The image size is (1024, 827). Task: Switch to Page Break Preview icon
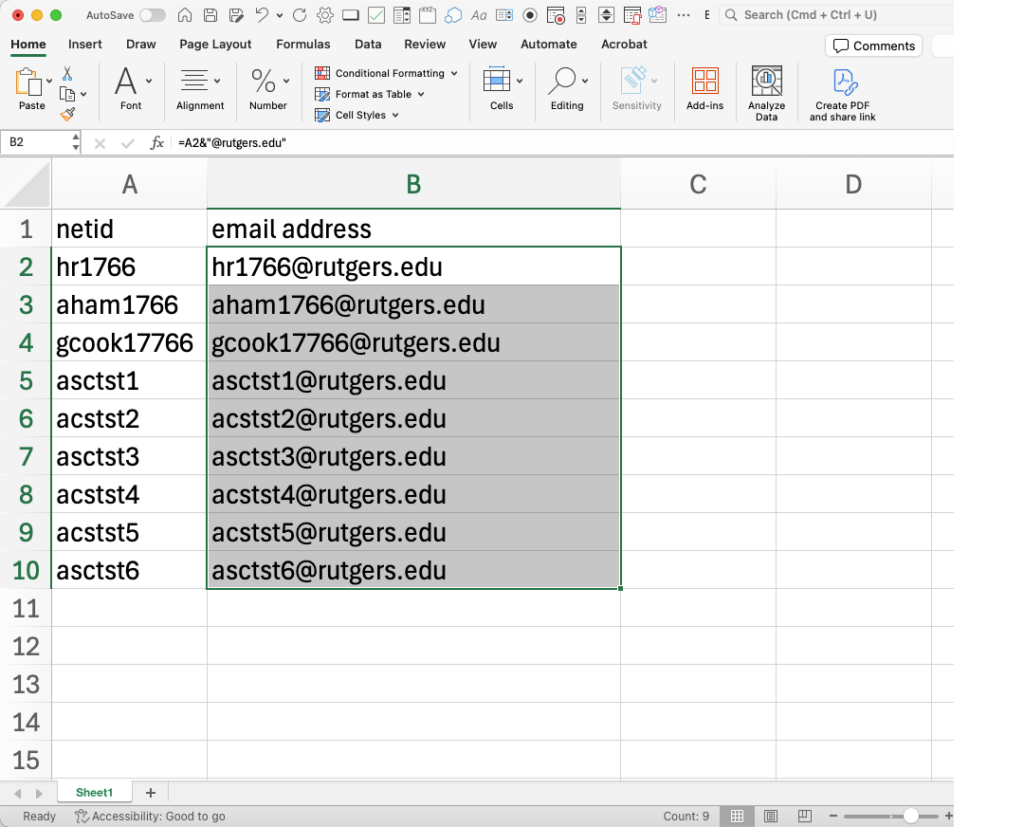pyautogui.click(x=805, y=816)
